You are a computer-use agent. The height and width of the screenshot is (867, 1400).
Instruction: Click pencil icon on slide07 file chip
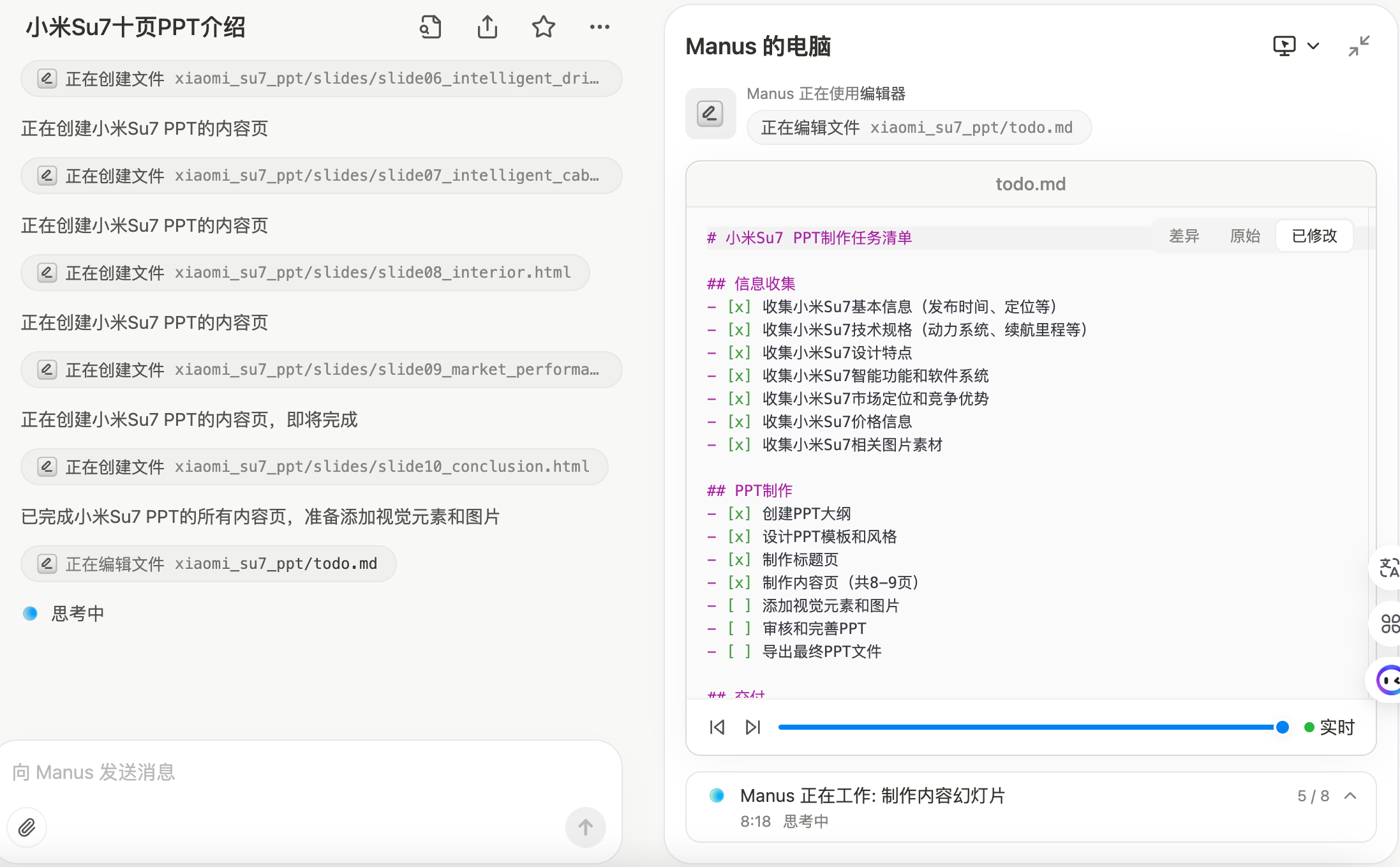47,176
